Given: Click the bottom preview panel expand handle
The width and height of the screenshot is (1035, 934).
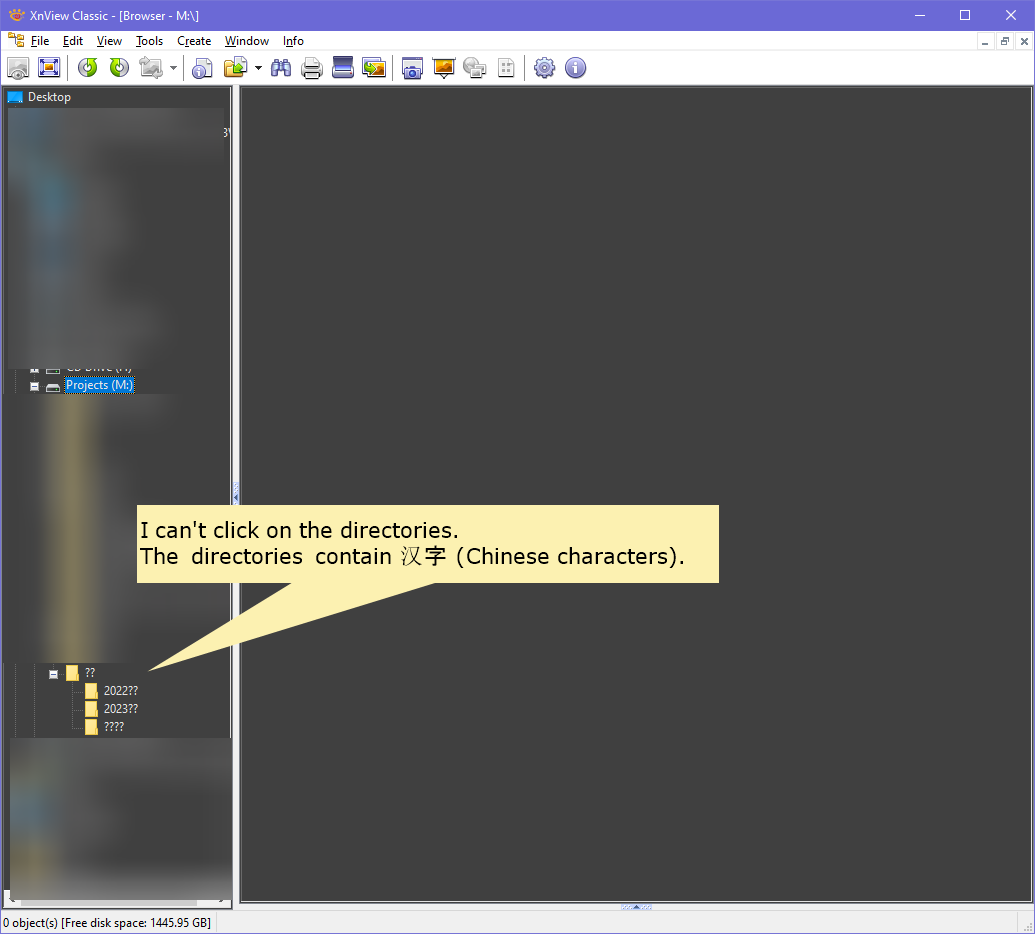Looking at the screenshot, I should [x=636, y=907].
